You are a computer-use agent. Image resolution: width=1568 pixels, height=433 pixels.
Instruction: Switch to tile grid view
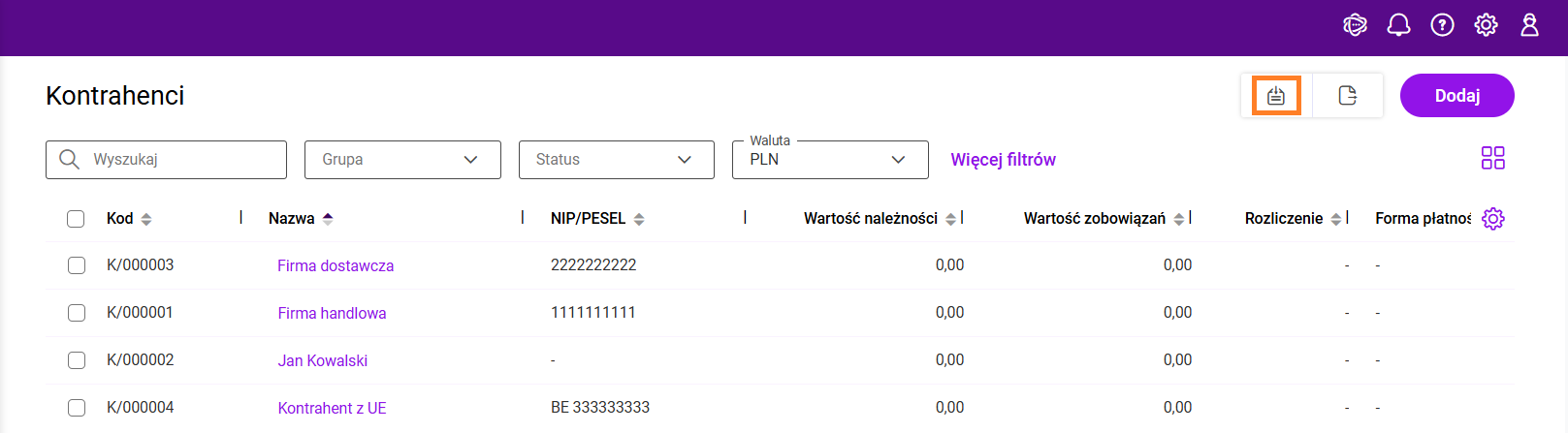1492,158
